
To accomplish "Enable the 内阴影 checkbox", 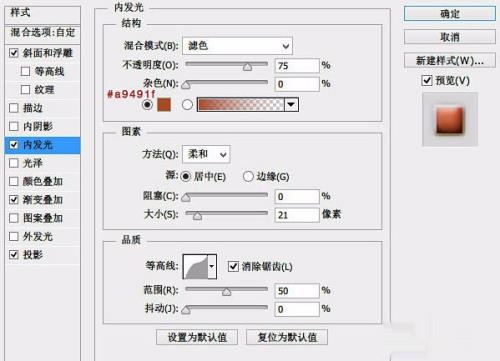I will (14, 126).
